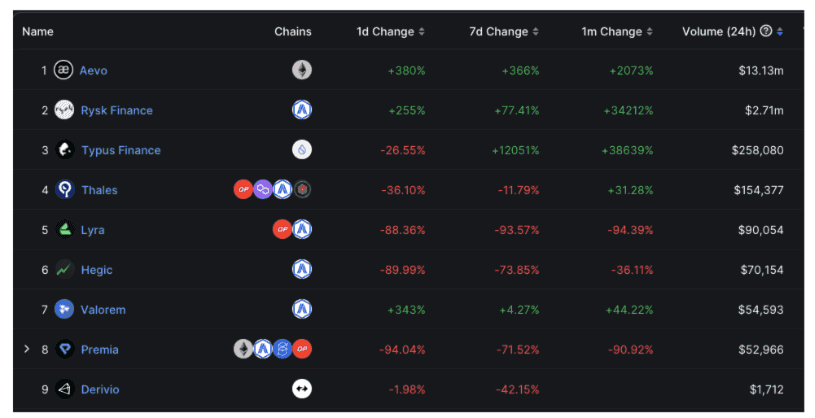Click the Hegic logo icon

tap(64, 270)
